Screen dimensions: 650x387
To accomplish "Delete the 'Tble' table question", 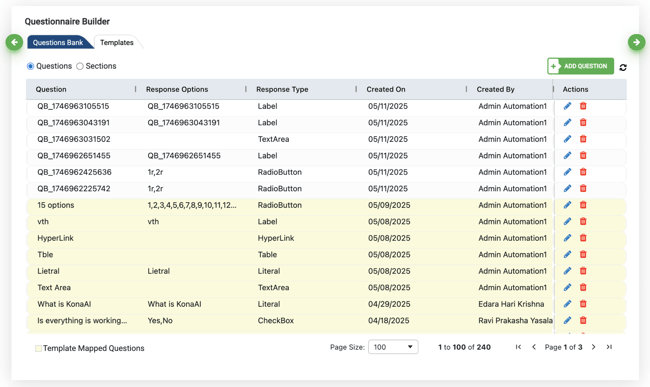I will tap(583, 254).
